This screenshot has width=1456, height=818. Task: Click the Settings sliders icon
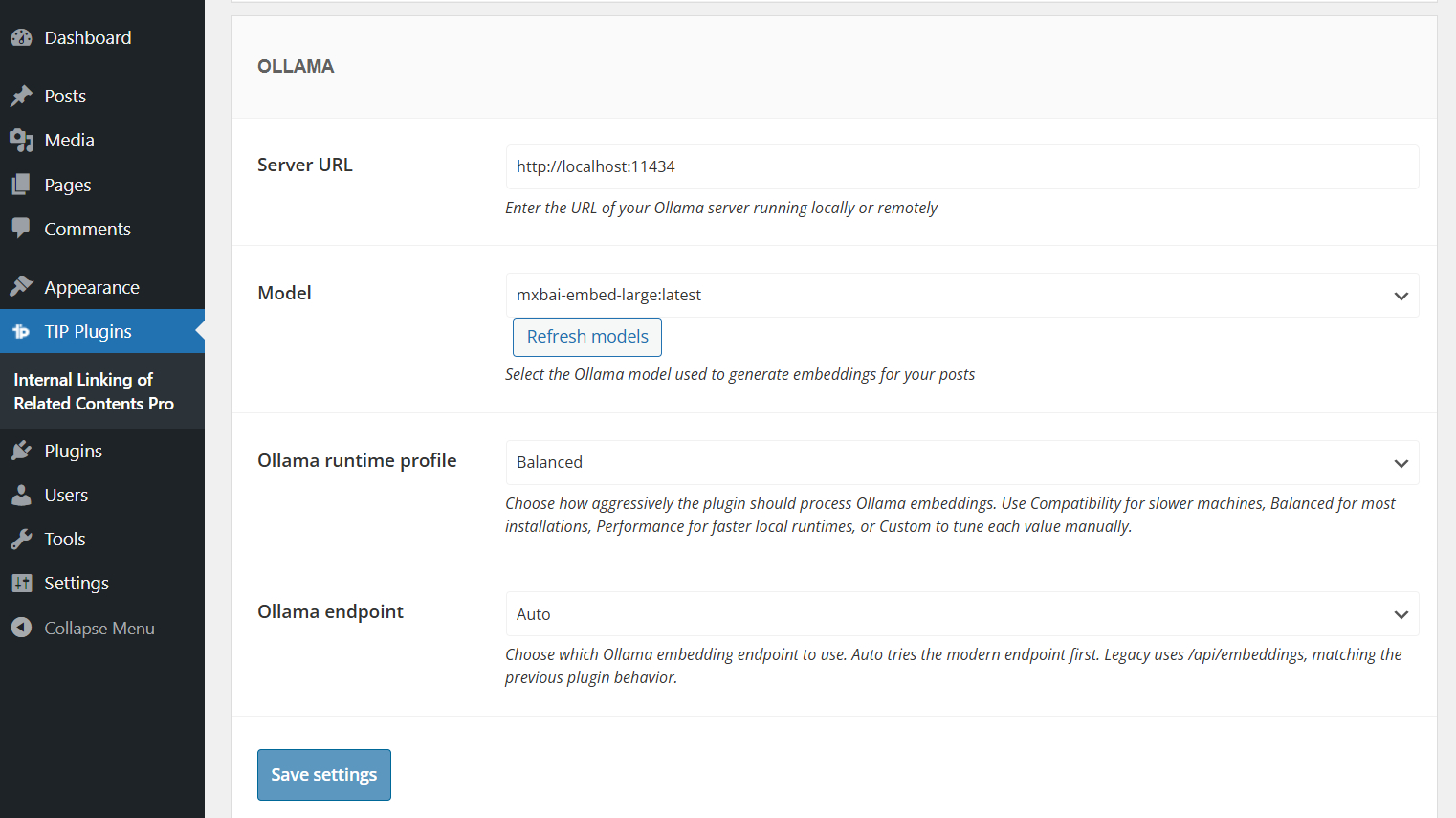(21, 583)
